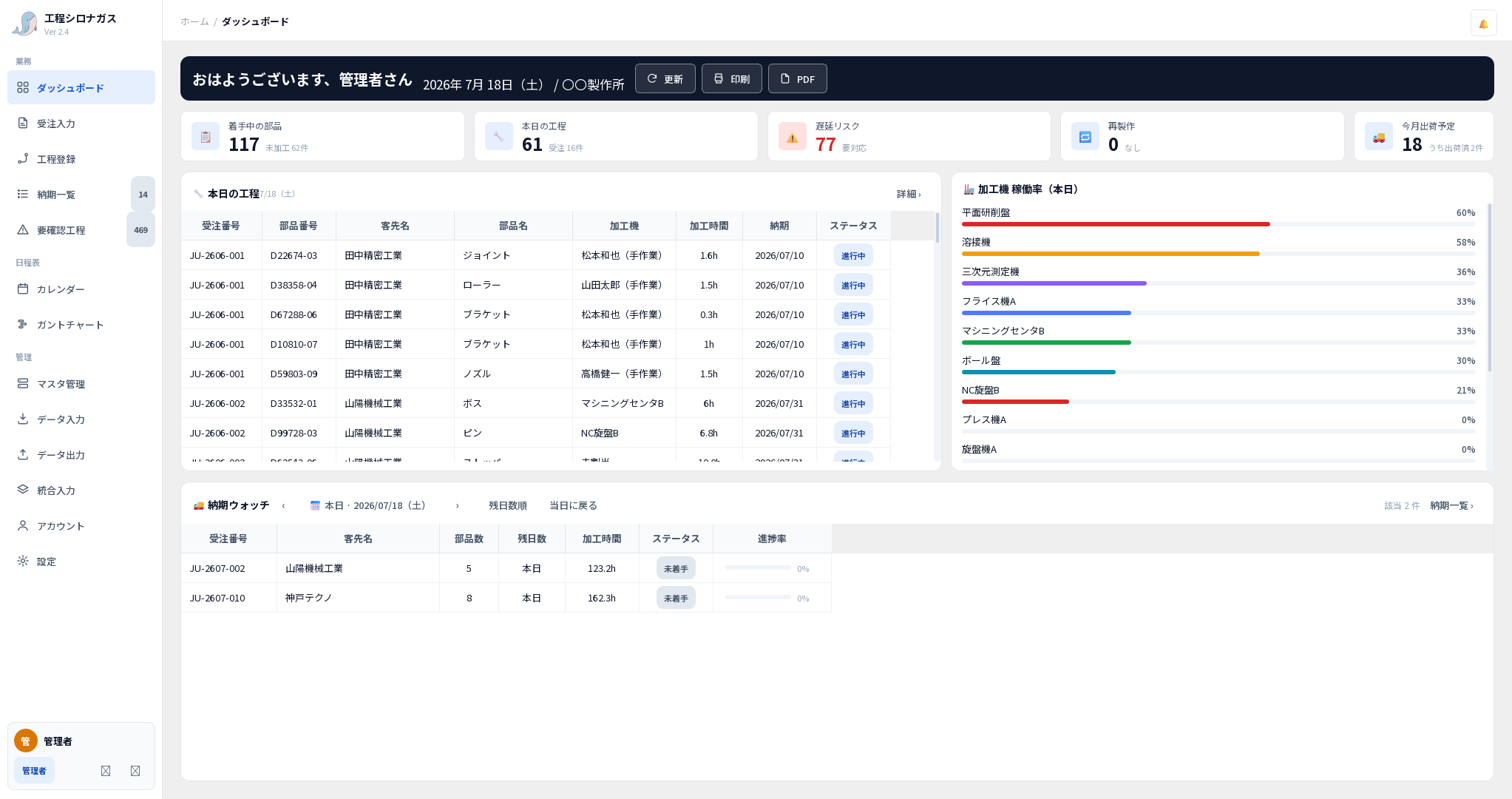This screenshot has width=1512, height=799.
Task: Click the 再製作 cycle icon
Action: tap(1085, 137)
